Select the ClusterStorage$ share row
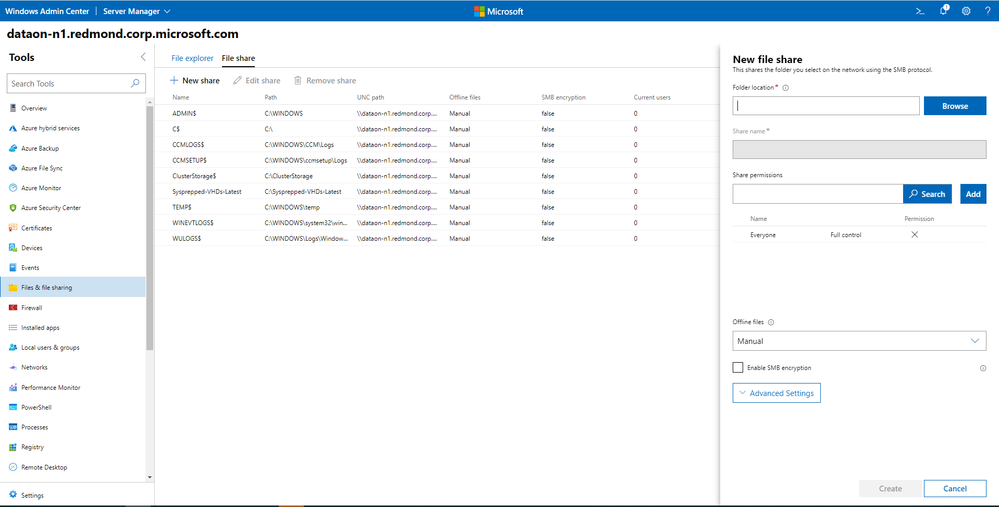Screen dimensions: 999x507 pos(437,176)
